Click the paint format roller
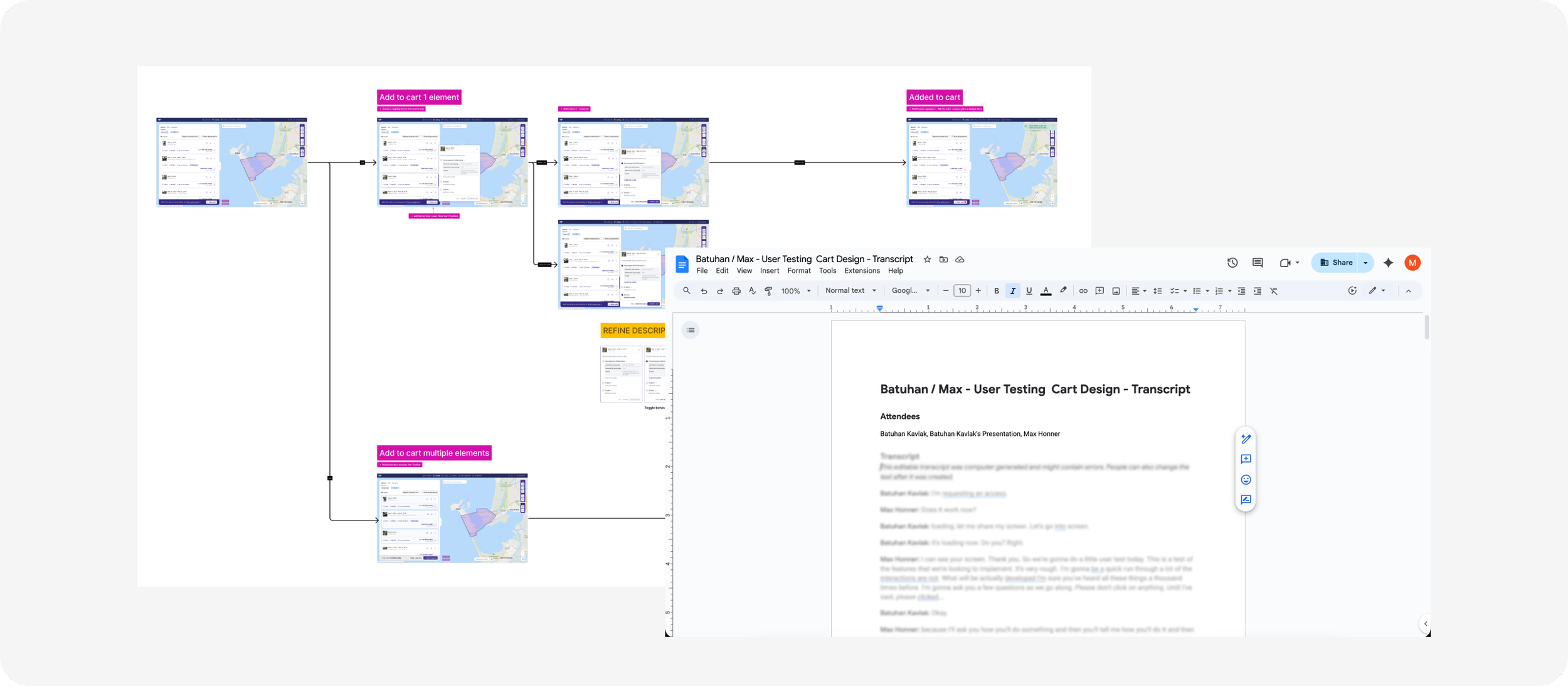The image size is (1568, 686). click(768, 291)
